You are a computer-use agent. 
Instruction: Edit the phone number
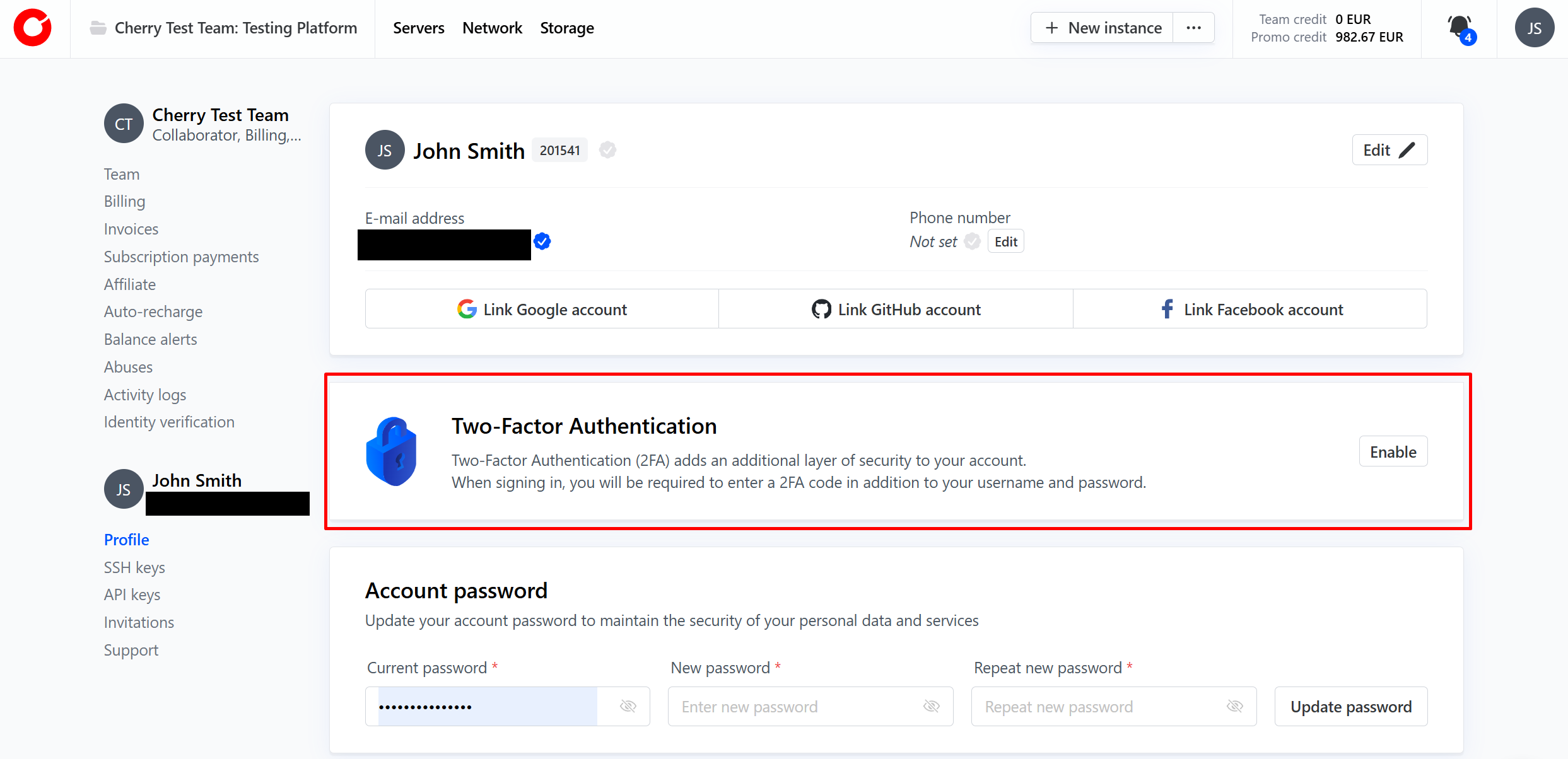[x=1005, y=241]
